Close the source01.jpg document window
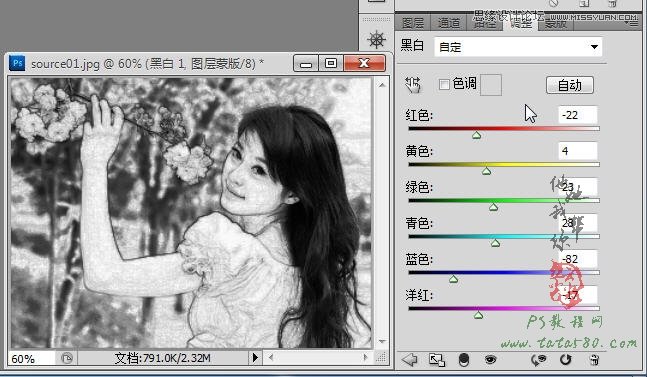Screen dimensions: 647x377 point(364,64)
